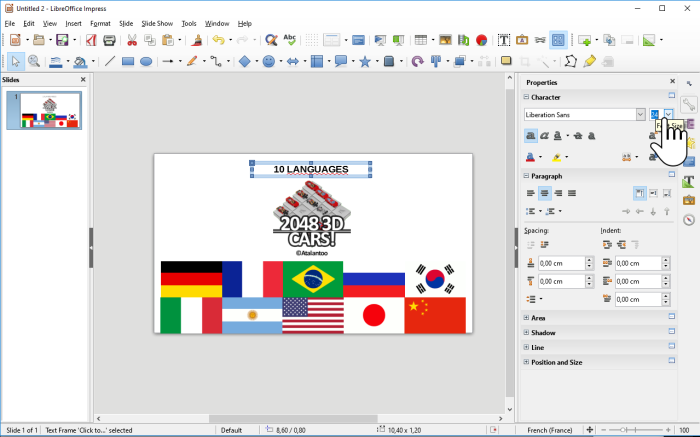Click the Print icon
The width and height of the screenshot is (700, 437).
pos(109,40)
